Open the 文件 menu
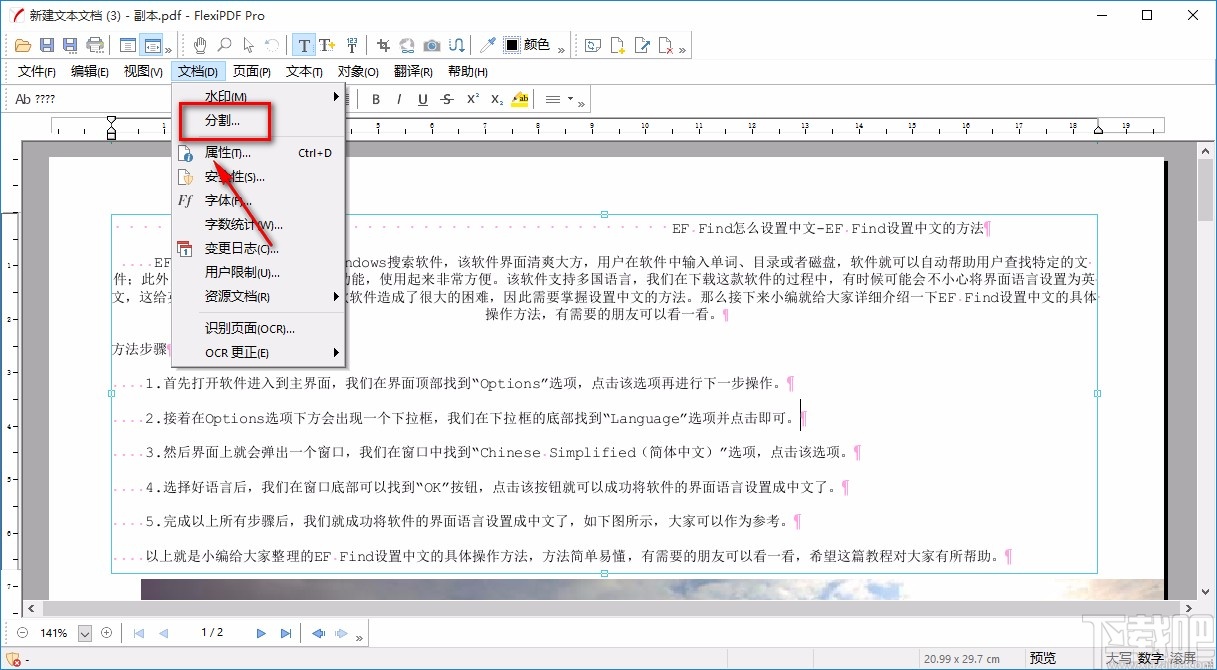Screen dimensions: 1217x670 (x=37, y=71)
